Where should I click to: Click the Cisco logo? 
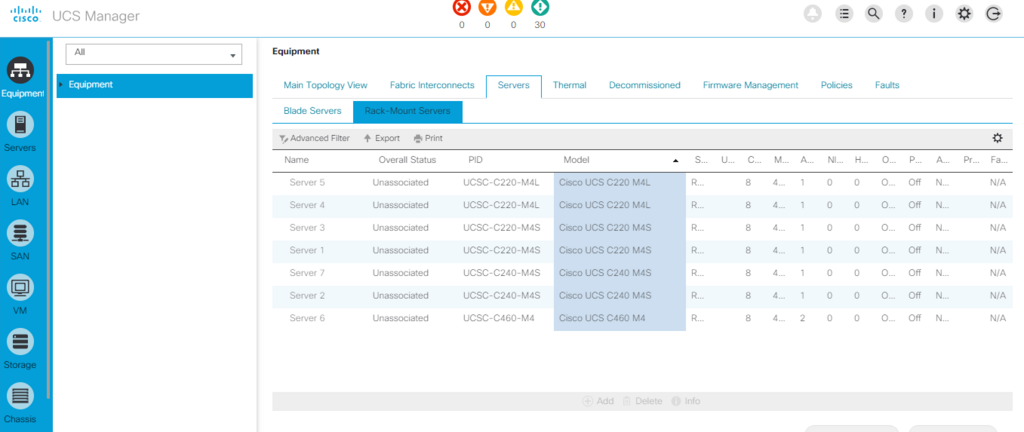[27, 16]
